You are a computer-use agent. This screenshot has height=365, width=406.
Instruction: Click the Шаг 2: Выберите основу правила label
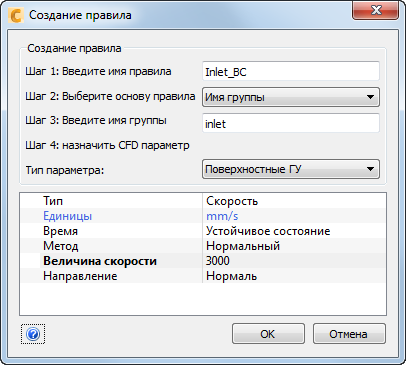coord(110,96)
